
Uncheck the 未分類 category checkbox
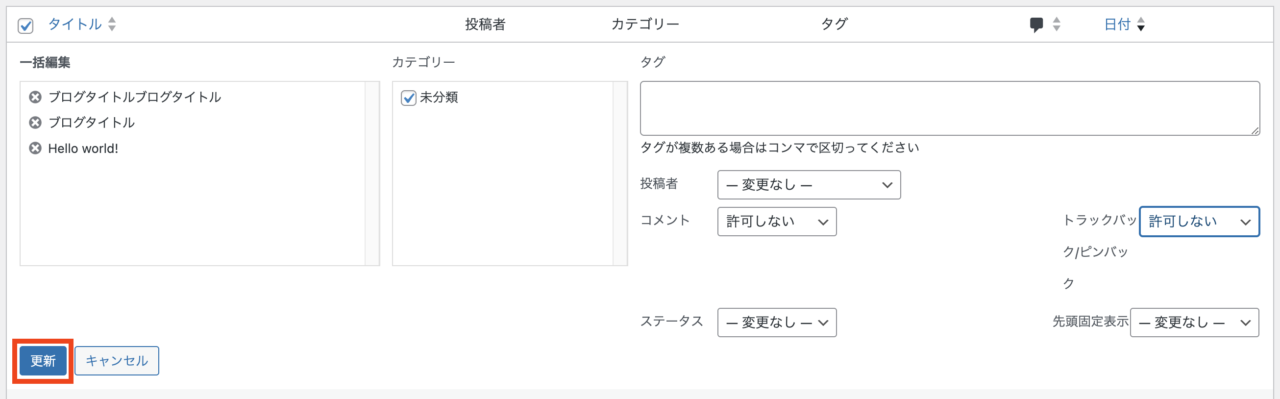[408, 98]
